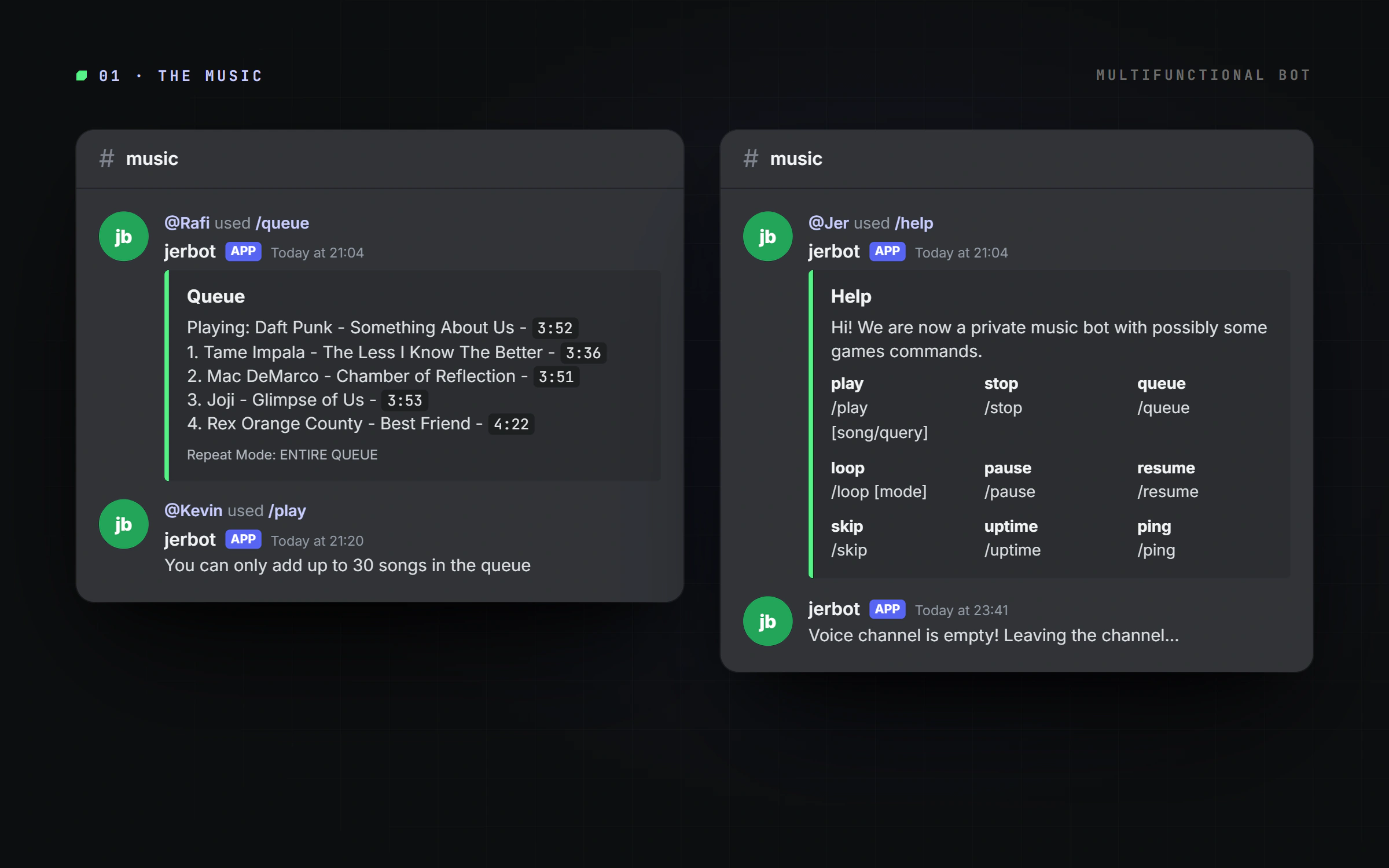Click the music channel title in right panel
1389x868 pixels.
[796, 159]
